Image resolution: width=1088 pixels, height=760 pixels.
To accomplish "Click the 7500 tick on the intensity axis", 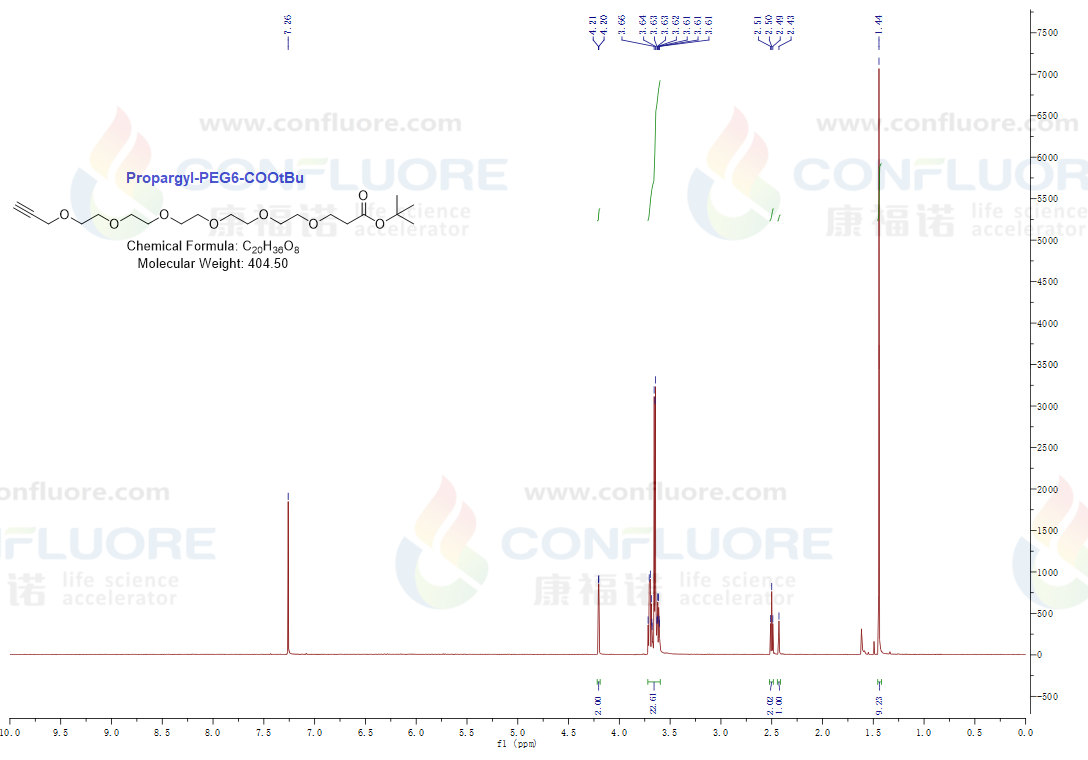I will point(1047,33).
